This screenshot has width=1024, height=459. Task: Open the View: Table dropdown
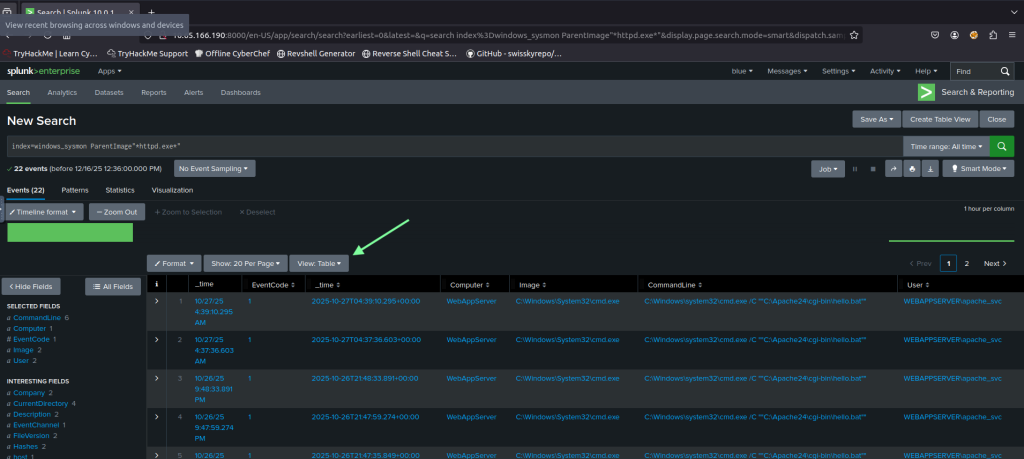319,263
